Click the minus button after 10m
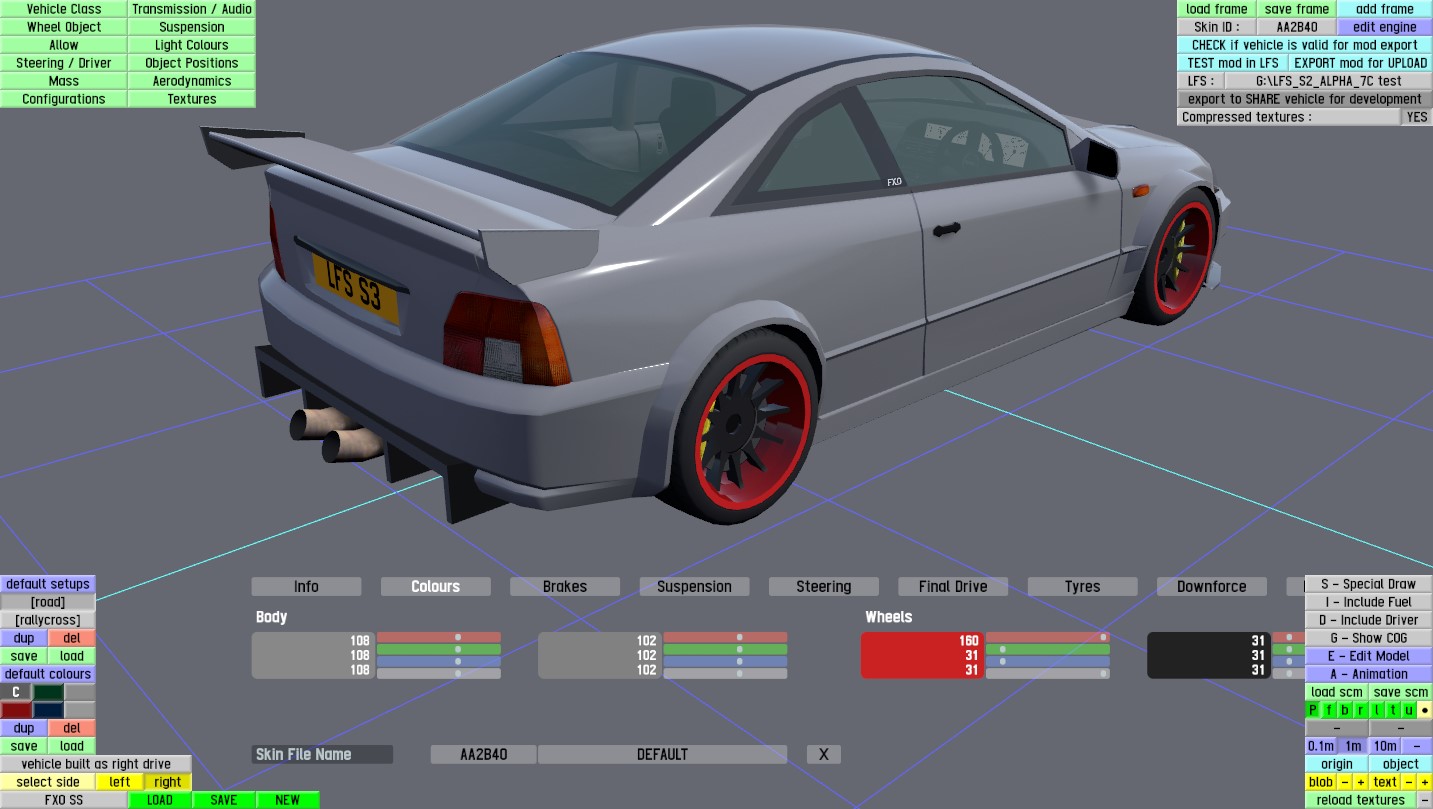Viewport: 1433px width, 809px height. pyautogui.click(x=1417, y=746)
